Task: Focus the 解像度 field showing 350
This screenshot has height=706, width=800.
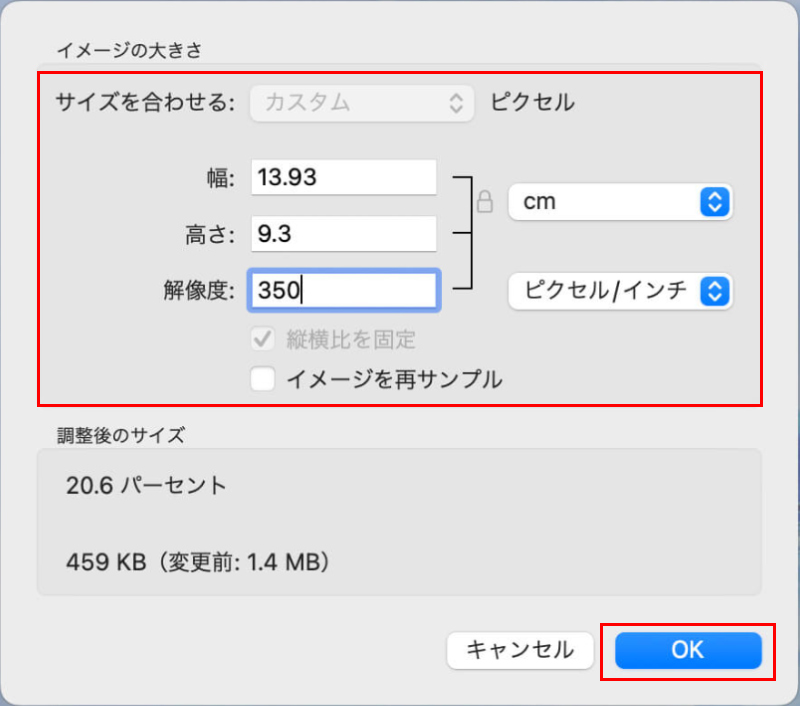Action: pos(343,291)
